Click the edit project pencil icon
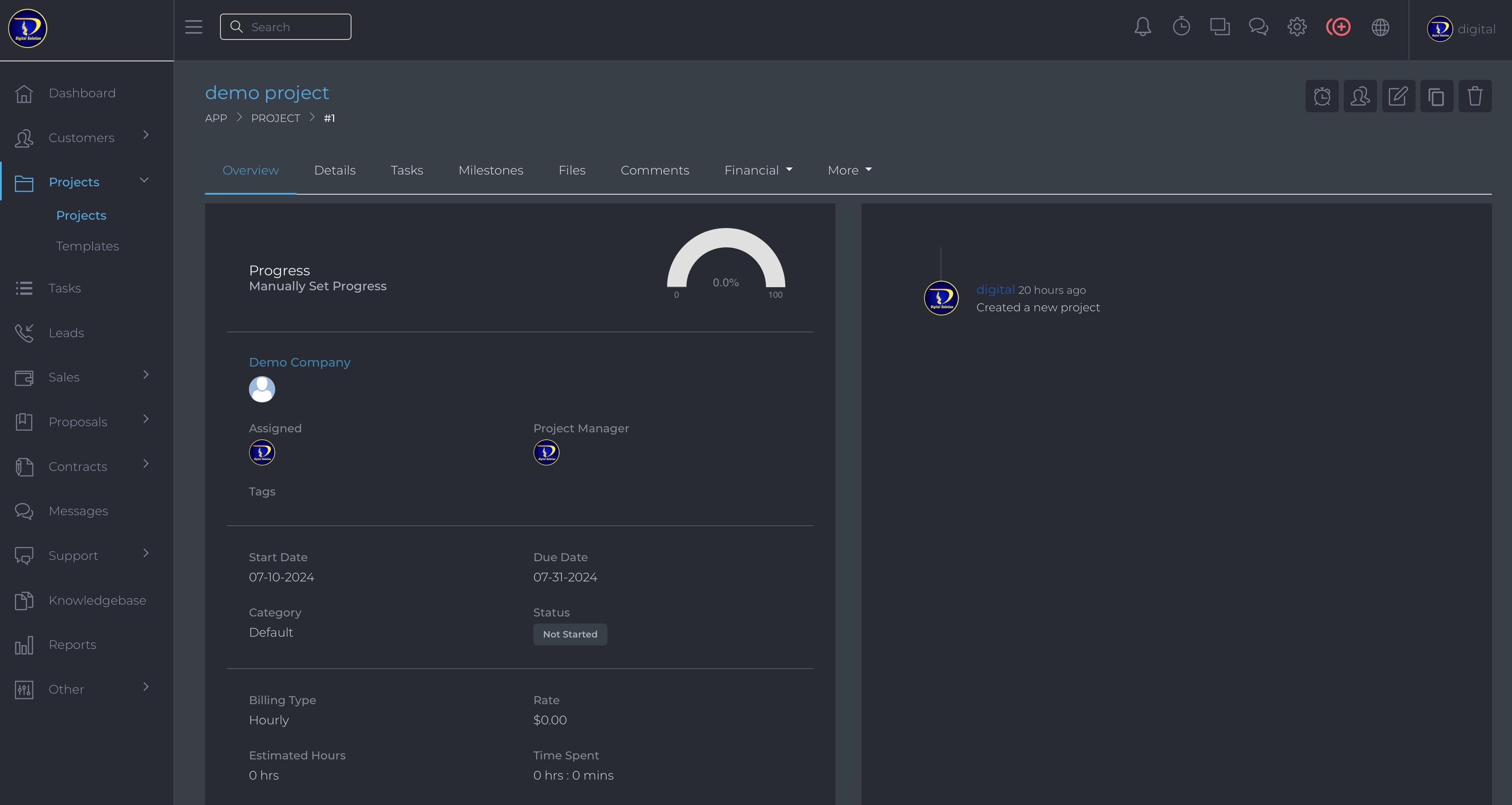This screenshot has width=1512, height=805. (1398, 96)
